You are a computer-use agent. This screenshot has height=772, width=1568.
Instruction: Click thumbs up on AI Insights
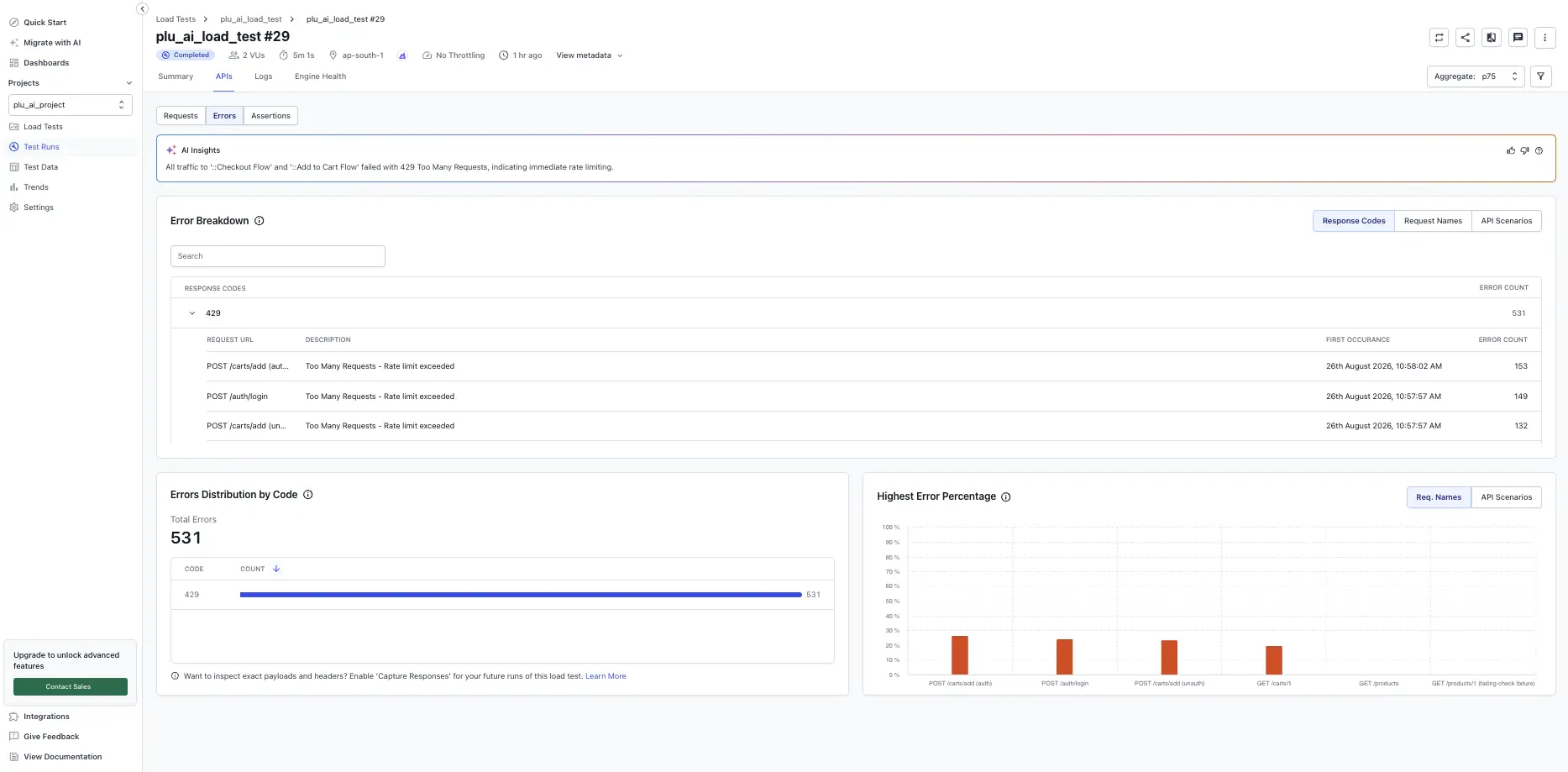click(x=1511, y=150)
